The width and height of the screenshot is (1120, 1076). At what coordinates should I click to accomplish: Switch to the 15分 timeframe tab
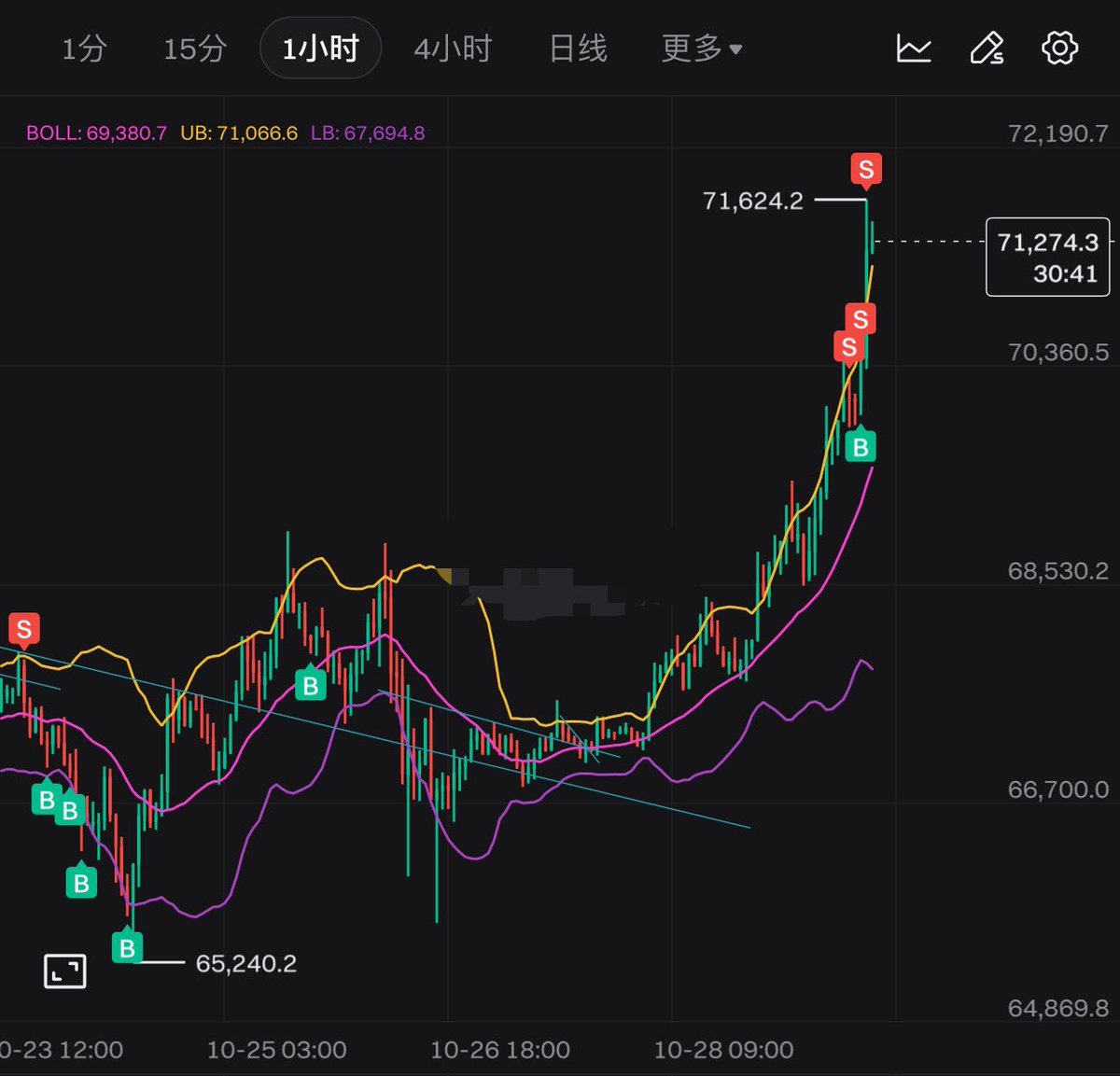click(x=195, y=49)
